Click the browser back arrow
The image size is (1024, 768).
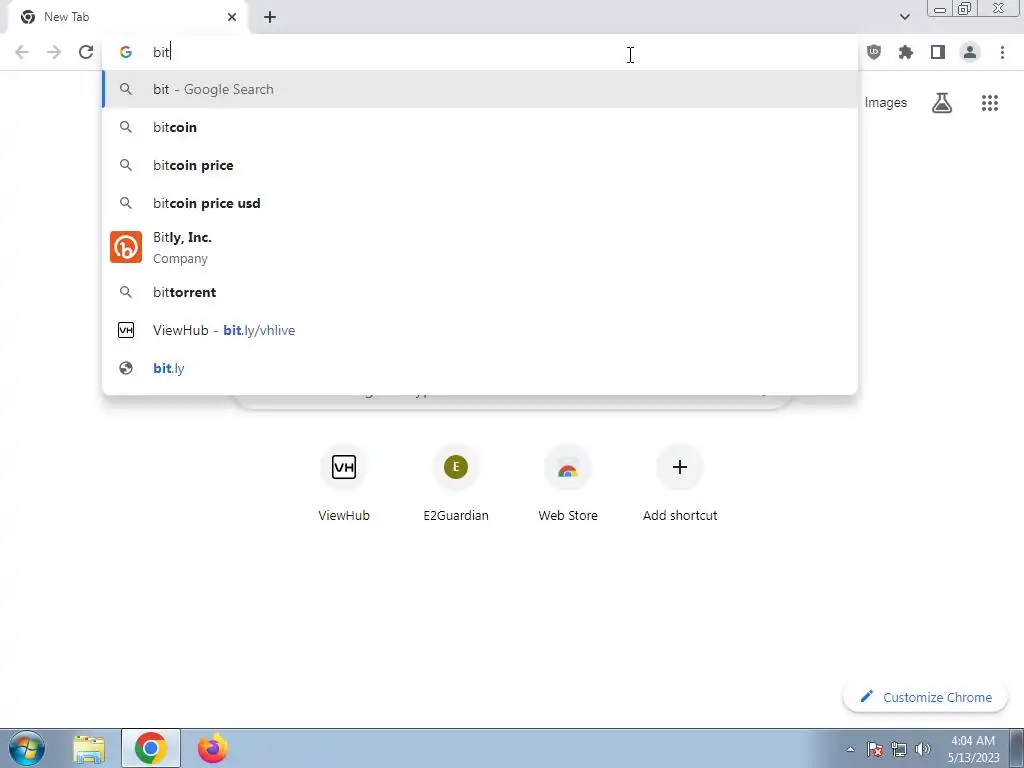click(22, 52)
